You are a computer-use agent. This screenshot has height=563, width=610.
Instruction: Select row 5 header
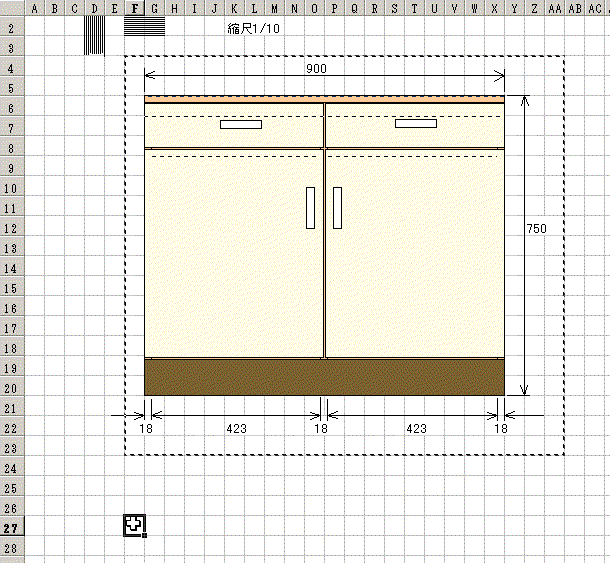point(12,88)
